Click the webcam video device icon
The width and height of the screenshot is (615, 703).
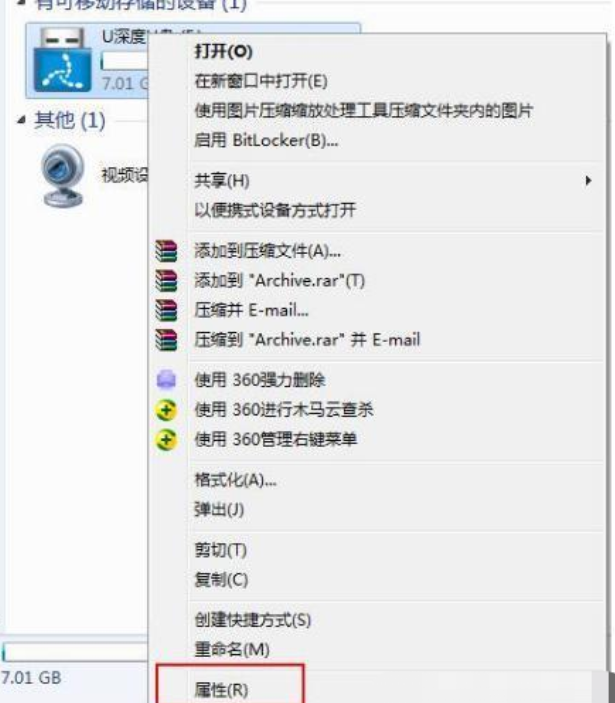click(x=62, y=176)
